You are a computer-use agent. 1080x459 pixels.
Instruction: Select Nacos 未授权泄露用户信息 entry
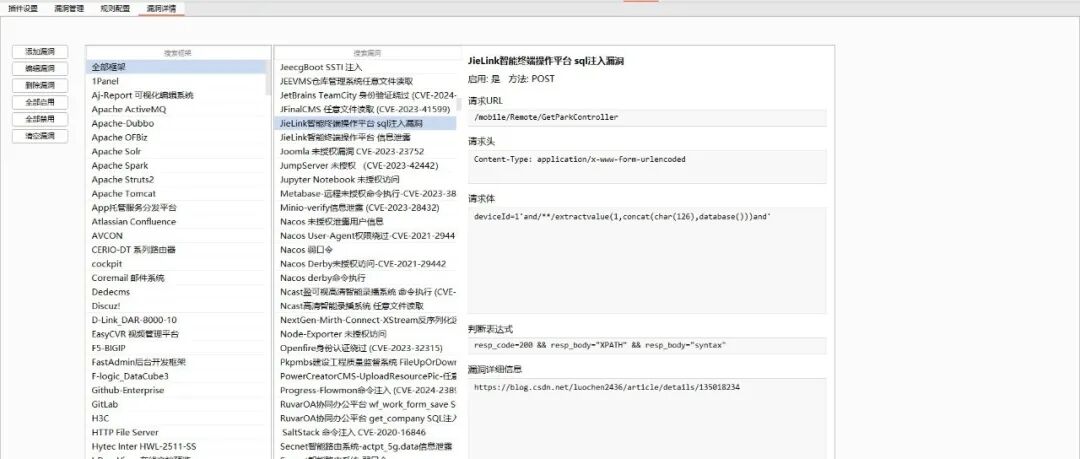(x=366, y=222)
